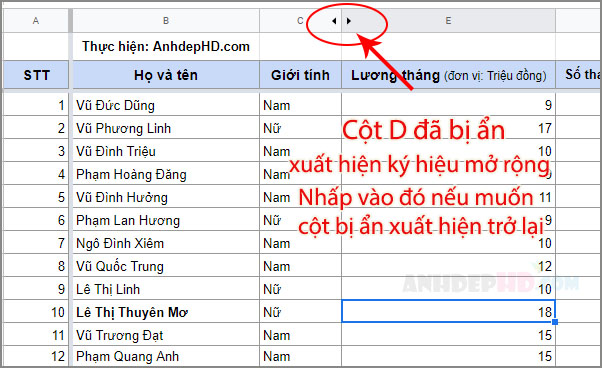The width and height of the screenshot is (602, 368).
Task: Click the 'Thực hiện: AnhdepHD.com' cell
Action: [x=166, y=46]
